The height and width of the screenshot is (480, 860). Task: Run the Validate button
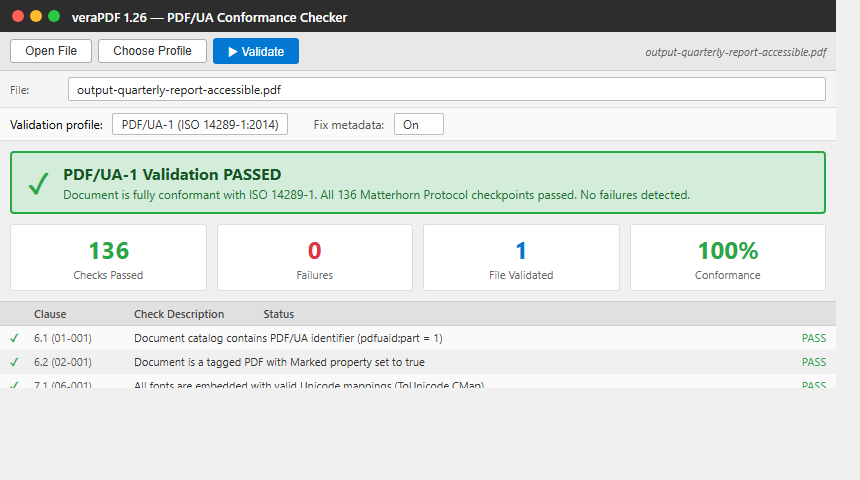coord(256,51)
